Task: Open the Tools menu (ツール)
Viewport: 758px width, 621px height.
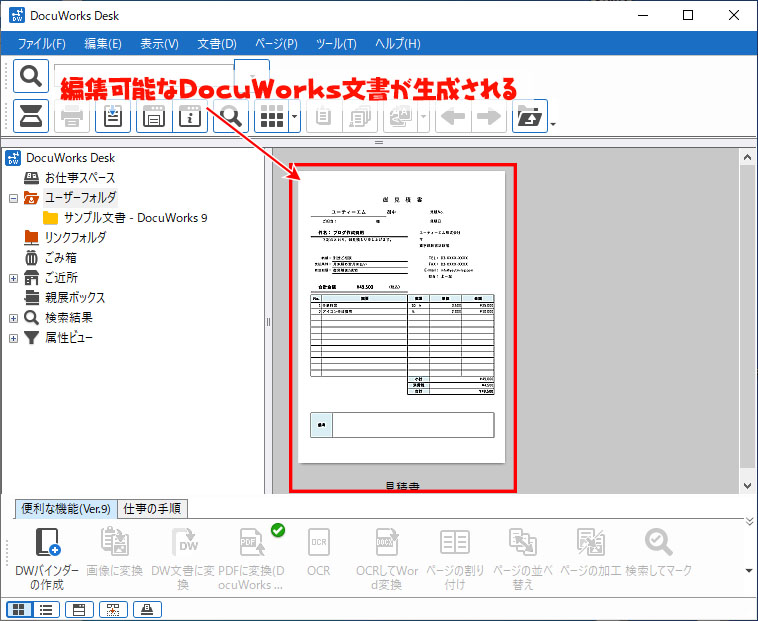Action: pos(336,43)
